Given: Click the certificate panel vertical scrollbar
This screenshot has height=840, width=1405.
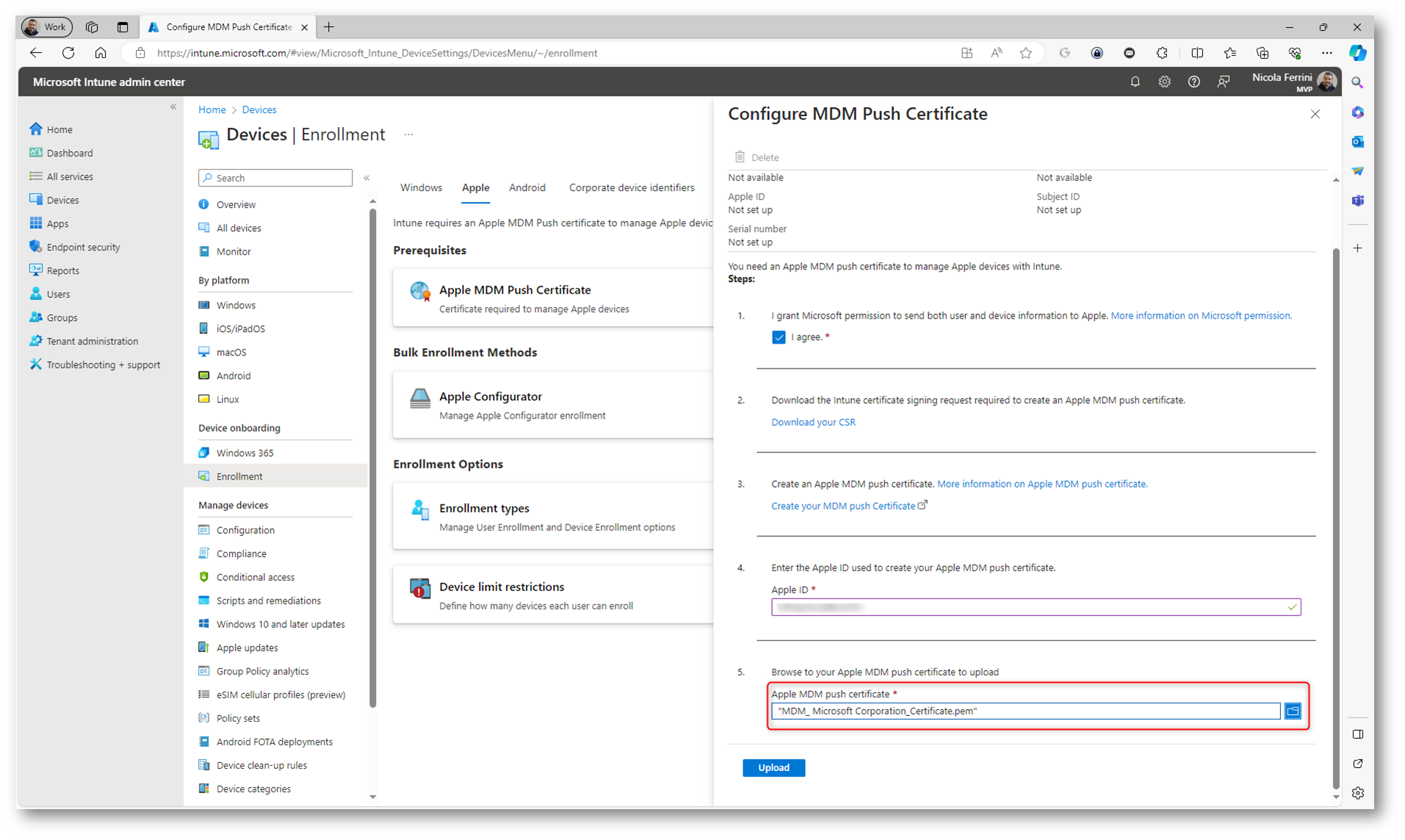Looking at the screenshot, I should point(1335,518).
